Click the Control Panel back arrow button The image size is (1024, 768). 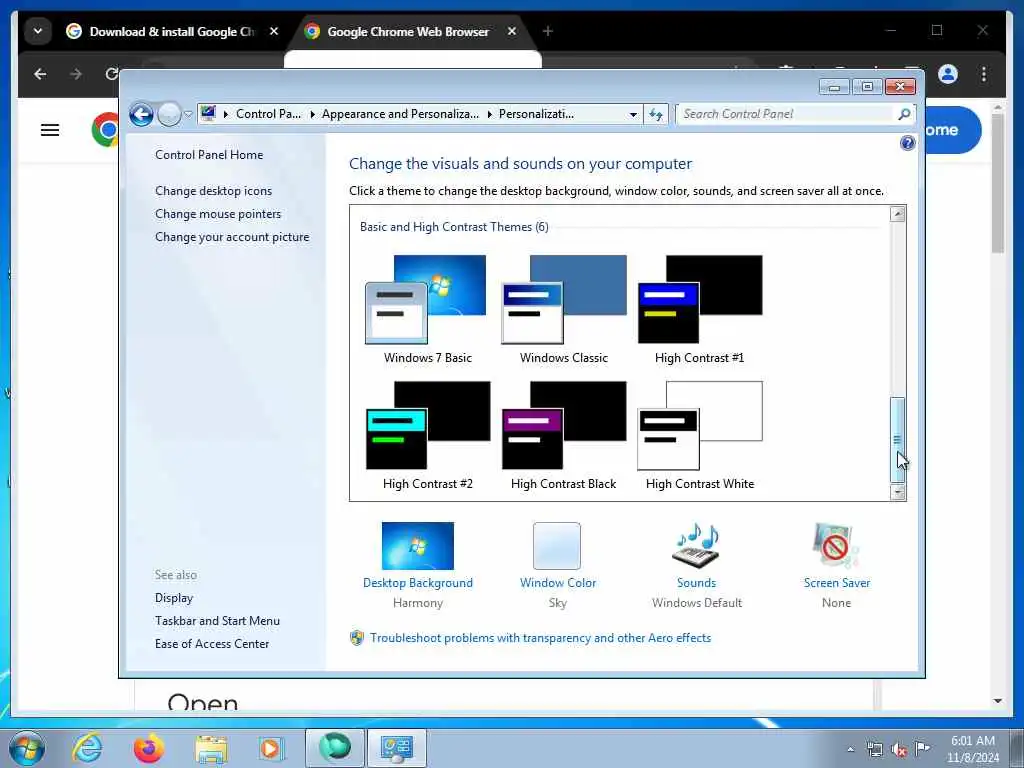[x=141, y=114]
